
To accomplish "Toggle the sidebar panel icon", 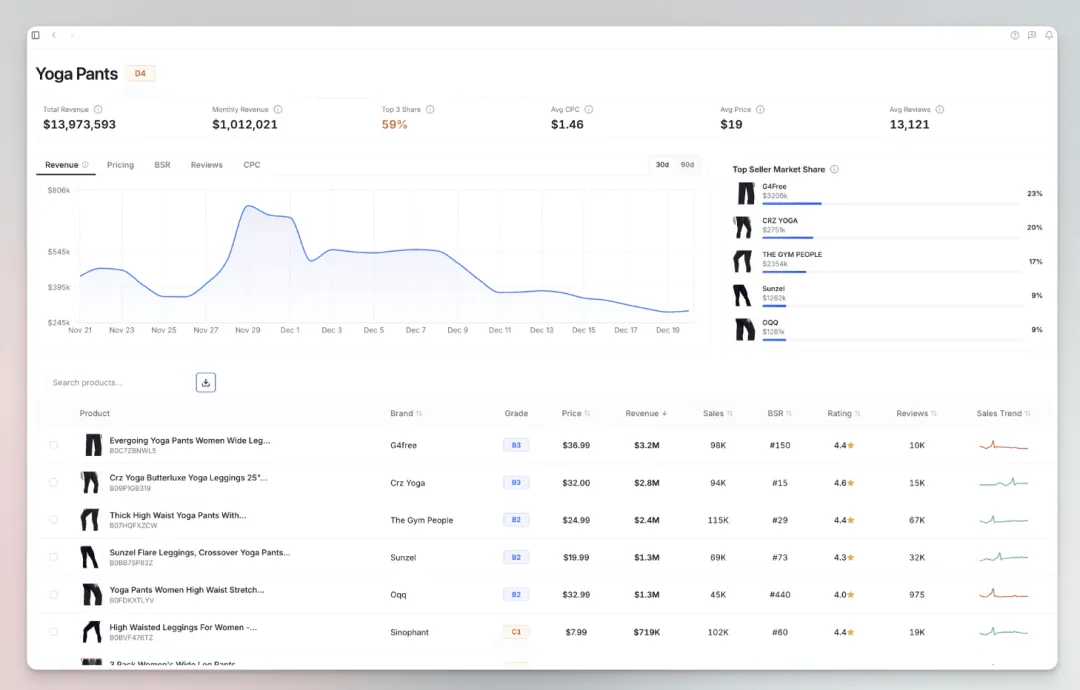I will [36, 35].
